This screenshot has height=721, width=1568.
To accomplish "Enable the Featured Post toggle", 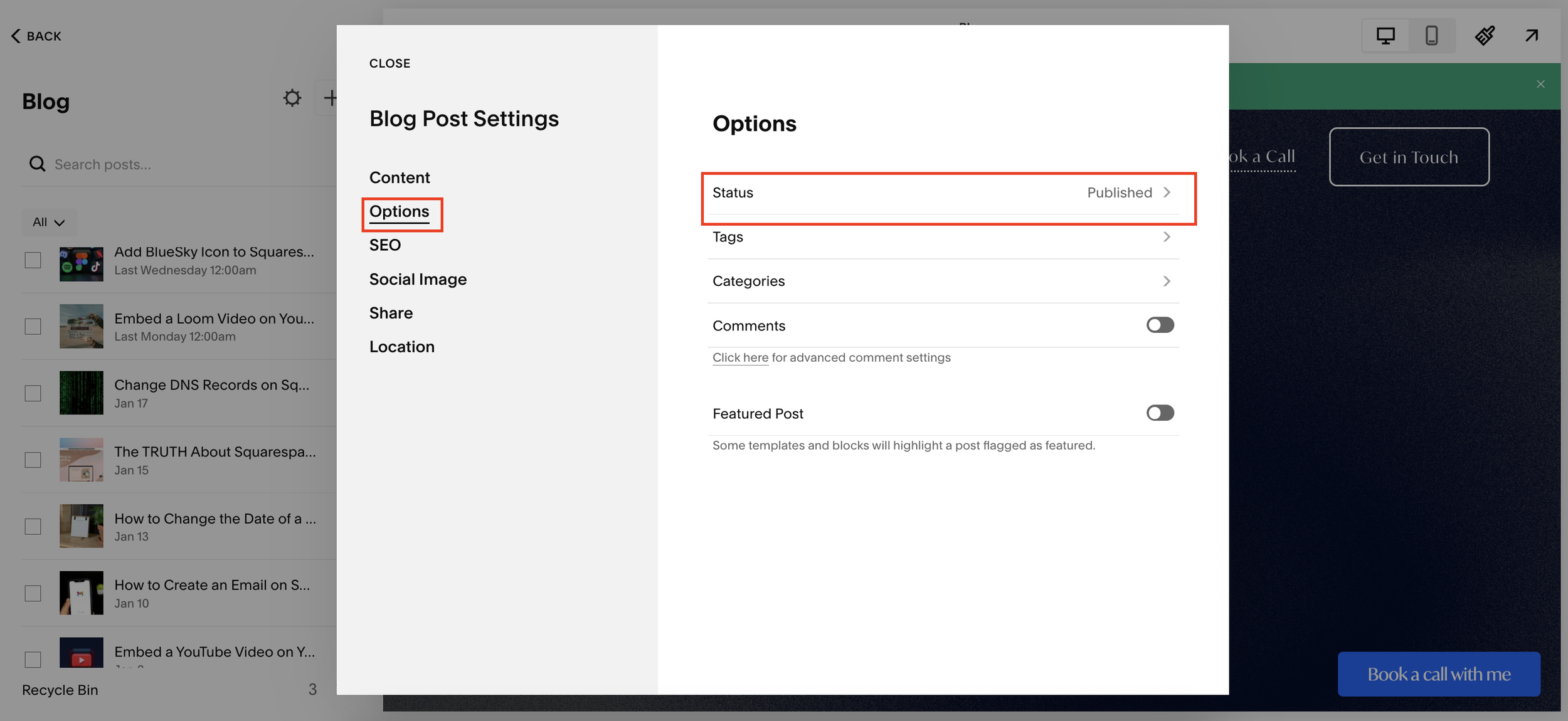I will point(1160,413).
